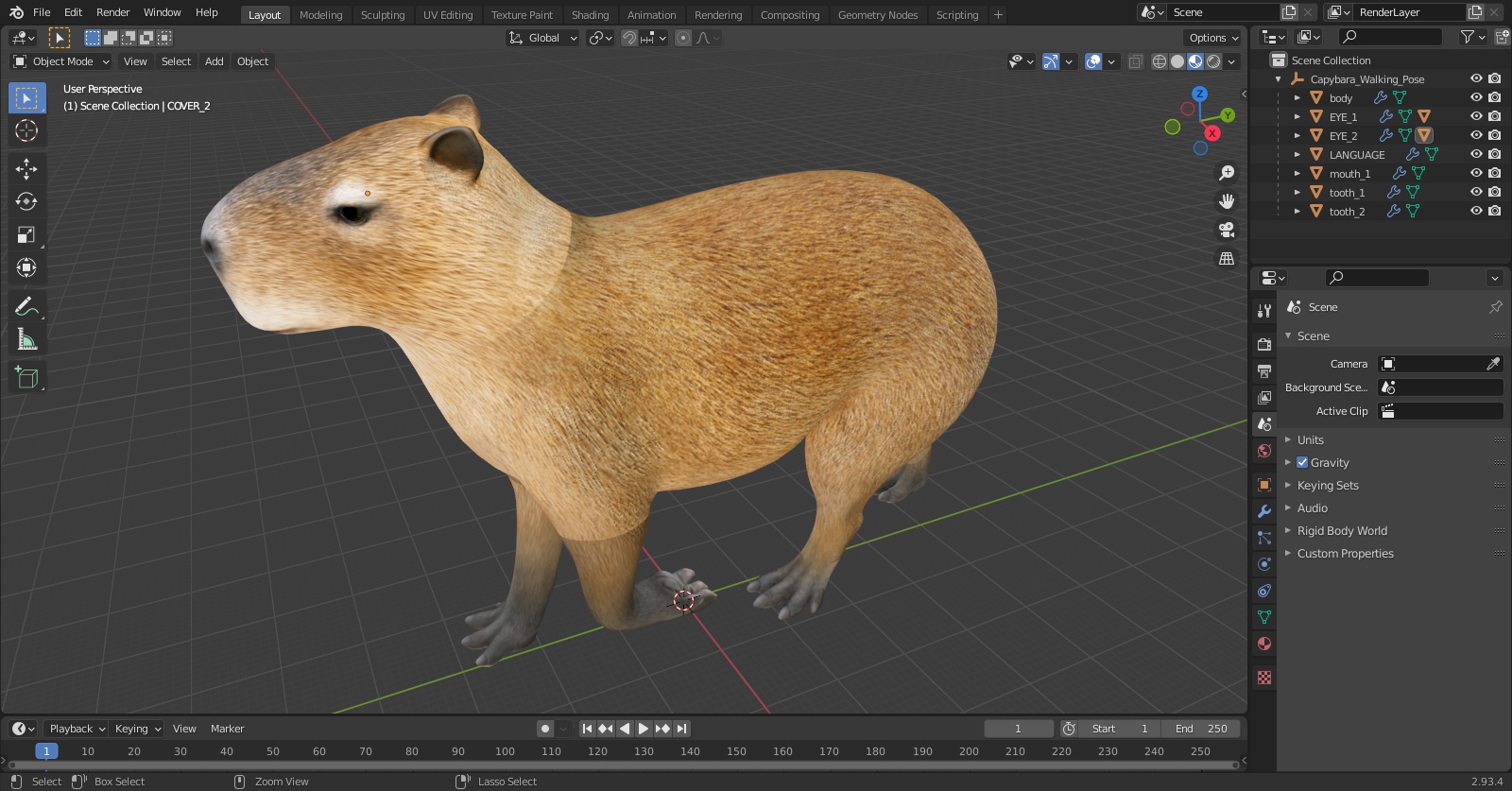Open World properties tab
The width and height of the screenshot is (1512, 791).
click(1264, 451)
